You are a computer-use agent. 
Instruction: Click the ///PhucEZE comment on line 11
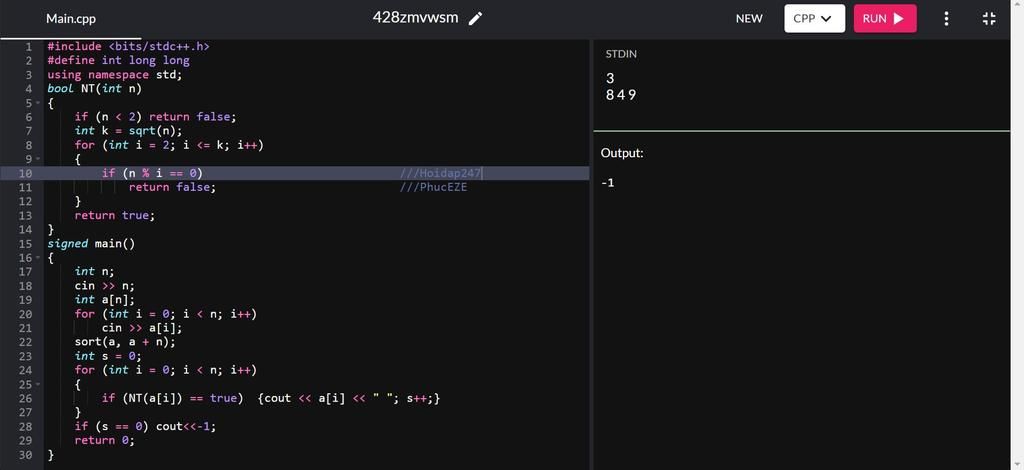pos(434,187)
